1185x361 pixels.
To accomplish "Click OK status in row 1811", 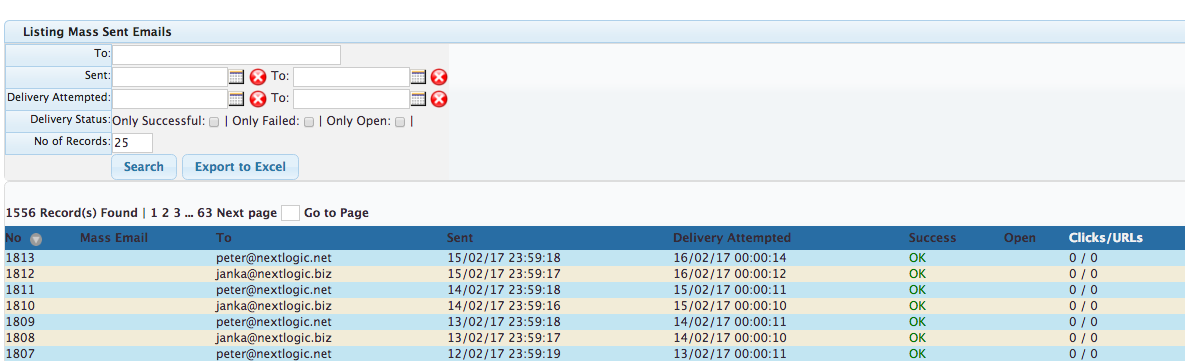I will point(917,289).
